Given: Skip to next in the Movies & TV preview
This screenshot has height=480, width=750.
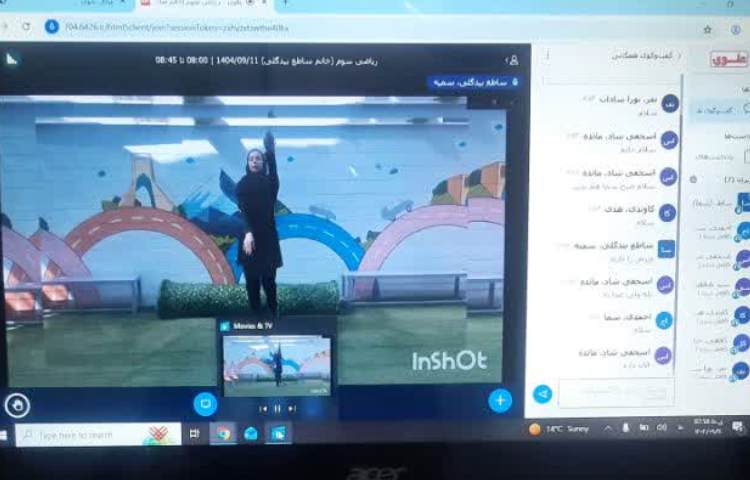Looking at the screenshot, I should (x=292, y=409).
